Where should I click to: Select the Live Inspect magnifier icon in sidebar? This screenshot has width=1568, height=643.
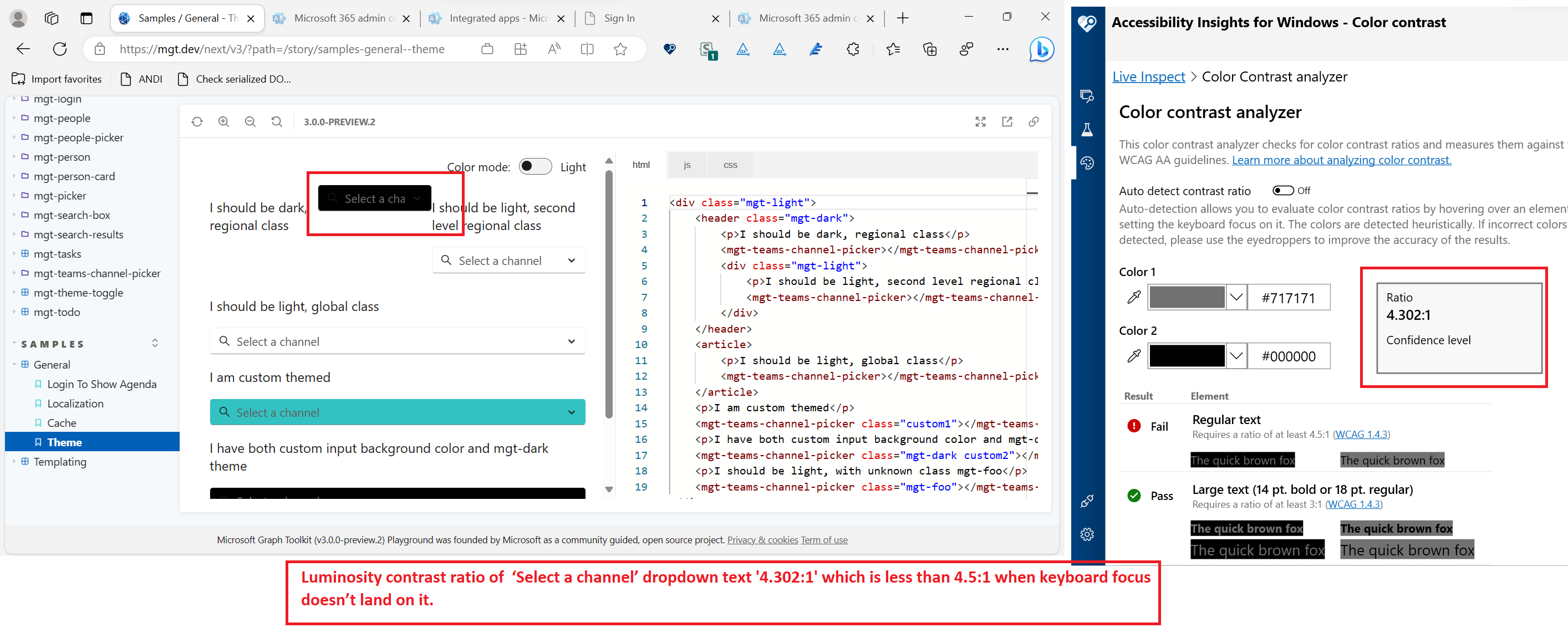pos(1088,96)
